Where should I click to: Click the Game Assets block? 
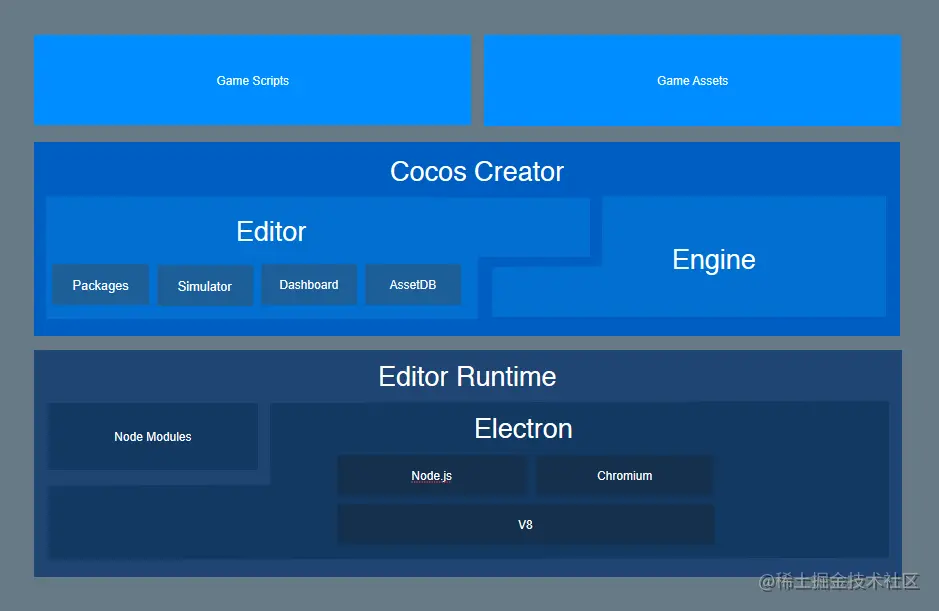pos(692,80)
